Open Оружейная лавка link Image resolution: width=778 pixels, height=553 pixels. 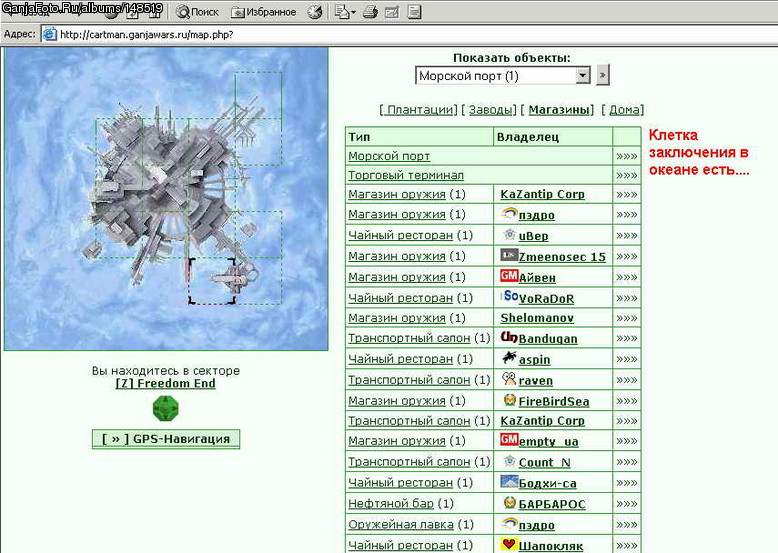pyautogui.click(x=400, y=524)
